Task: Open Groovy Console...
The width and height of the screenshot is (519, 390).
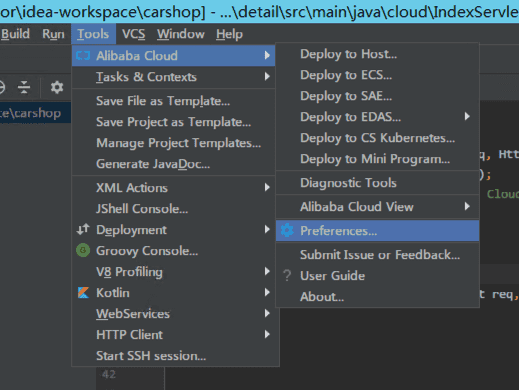Action: 173,251
